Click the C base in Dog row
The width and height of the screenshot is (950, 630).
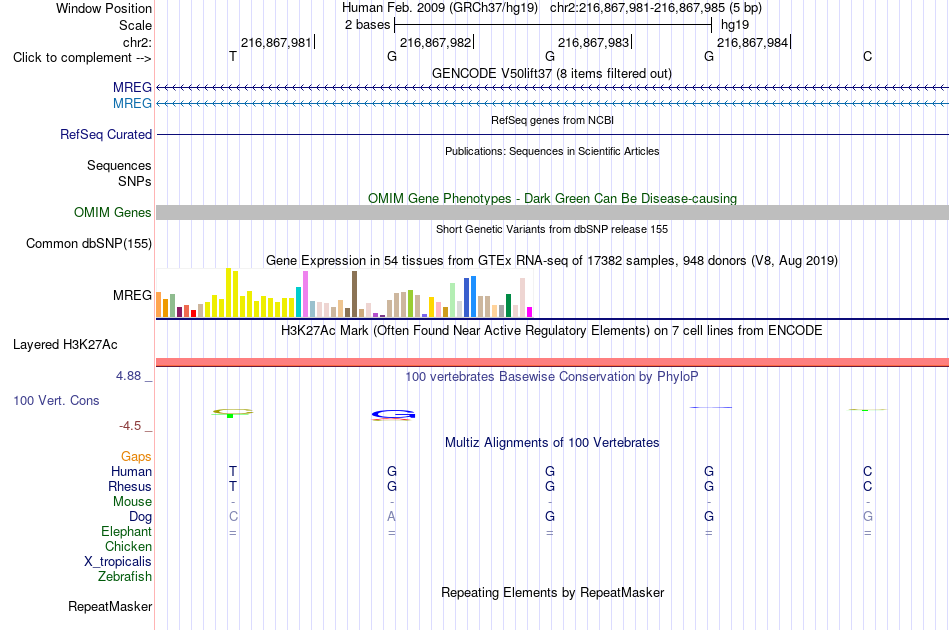click(233, 517)
